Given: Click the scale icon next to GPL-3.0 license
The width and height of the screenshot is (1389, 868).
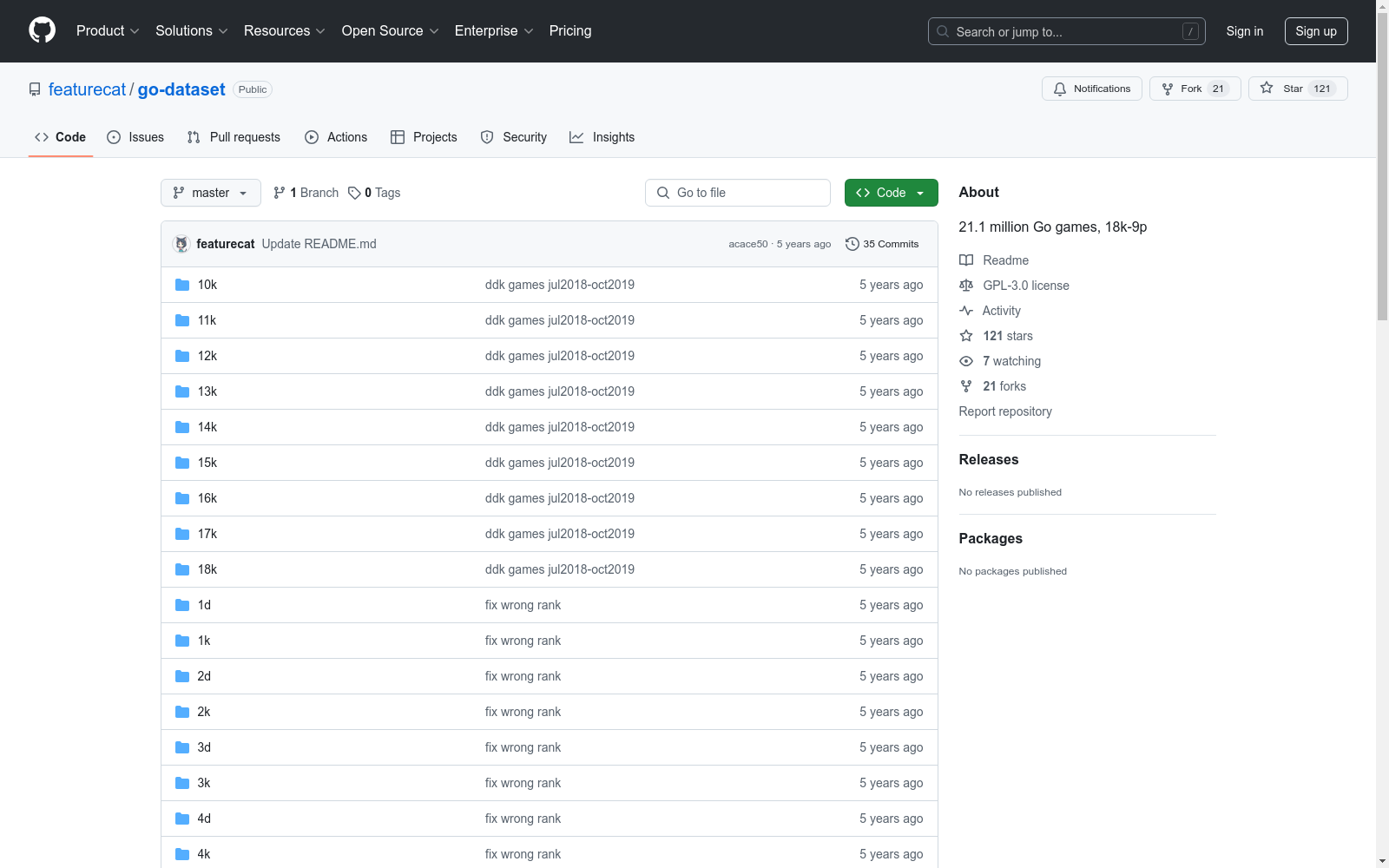Looking at the screenshot, I should point(966,286).
